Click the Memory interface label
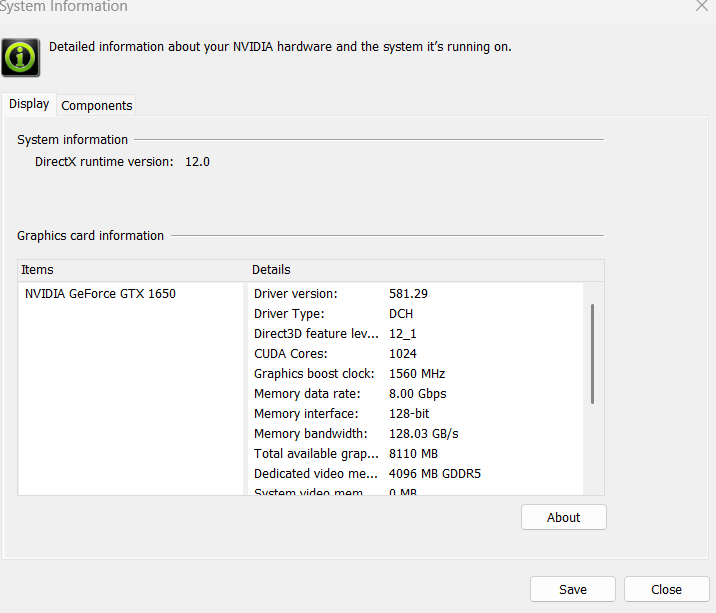716x613 pixels. 306,414
